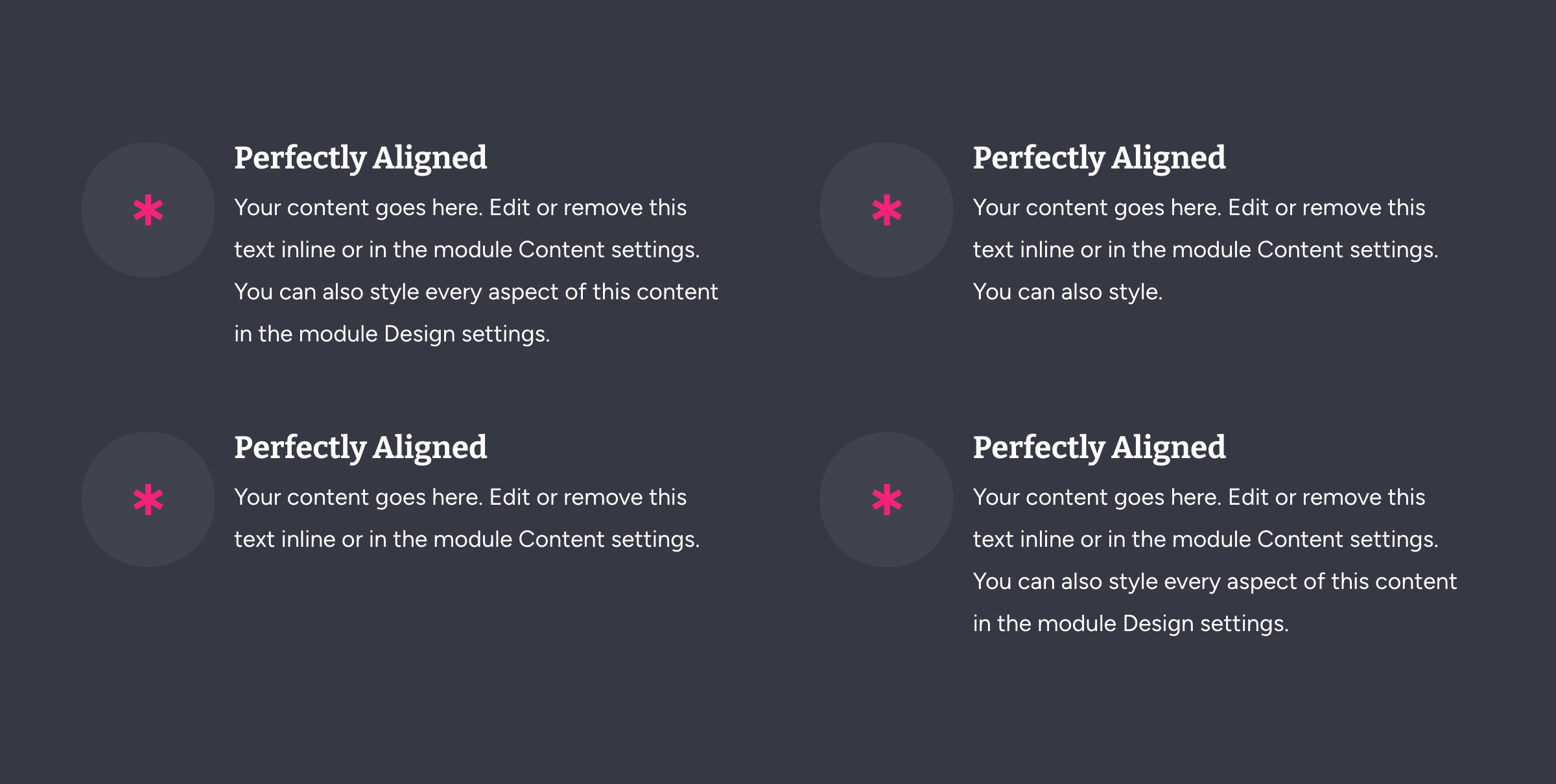
Task: Click 'in the module Design settings.' in top-left blurb
Action: pyautogui.click(x=392, y=334)
